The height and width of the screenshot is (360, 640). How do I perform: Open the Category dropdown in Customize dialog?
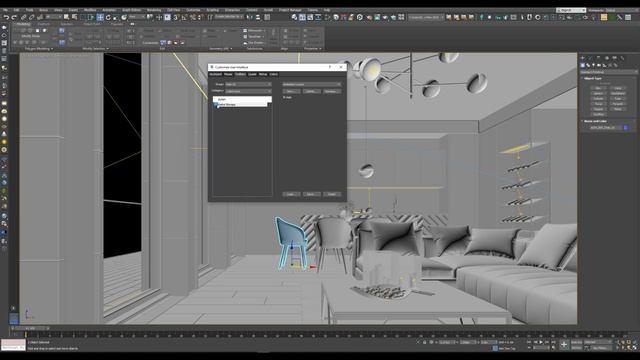point(249,91)
